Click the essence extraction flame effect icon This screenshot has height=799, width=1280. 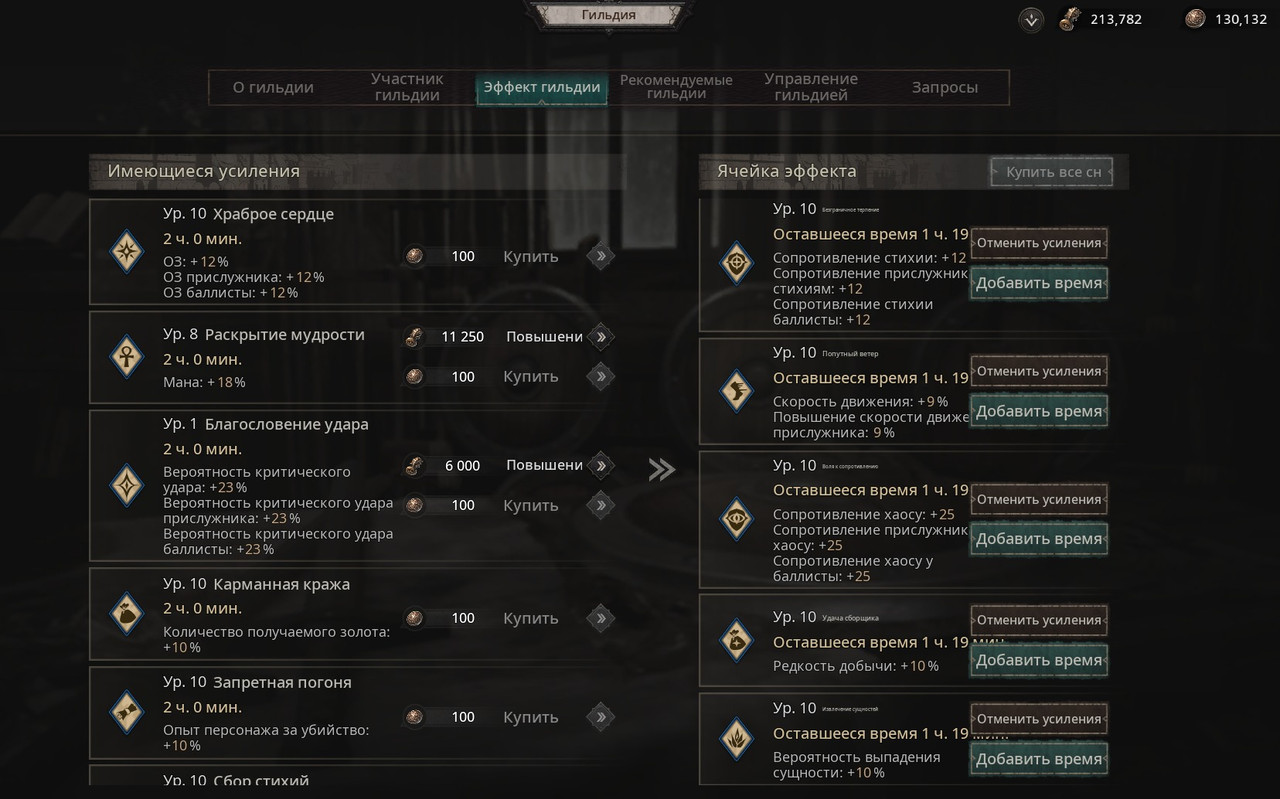coord(737,741)
